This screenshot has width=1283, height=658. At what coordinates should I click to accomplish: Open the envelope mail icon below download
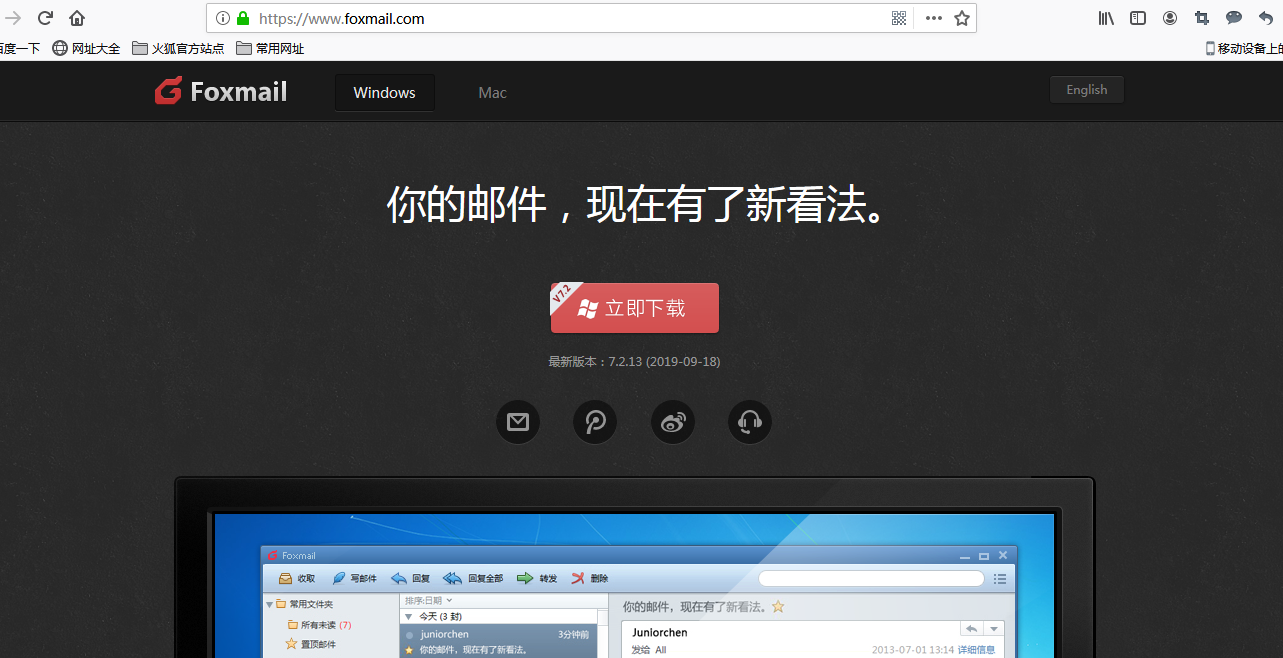coord(518,422)
